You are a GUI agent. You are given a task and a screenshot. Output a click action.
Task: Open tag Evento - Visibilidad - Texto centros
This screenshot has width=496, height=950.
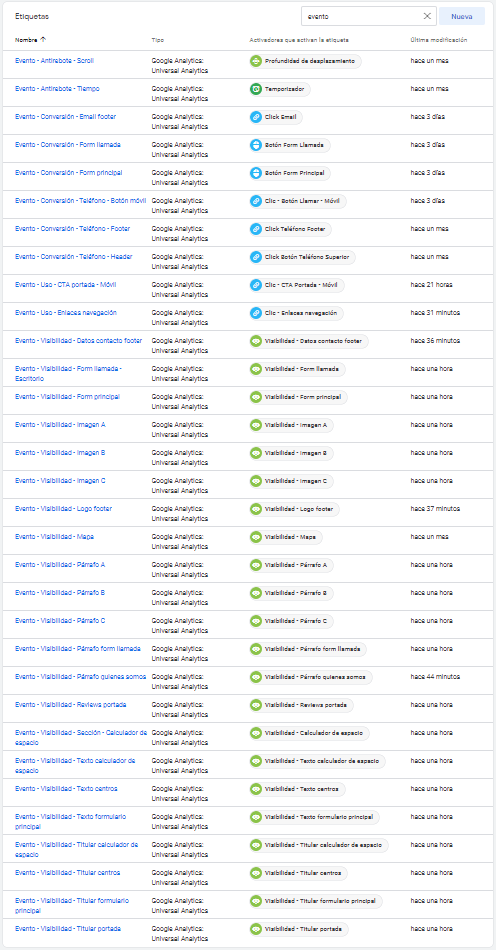click(67, 788)
